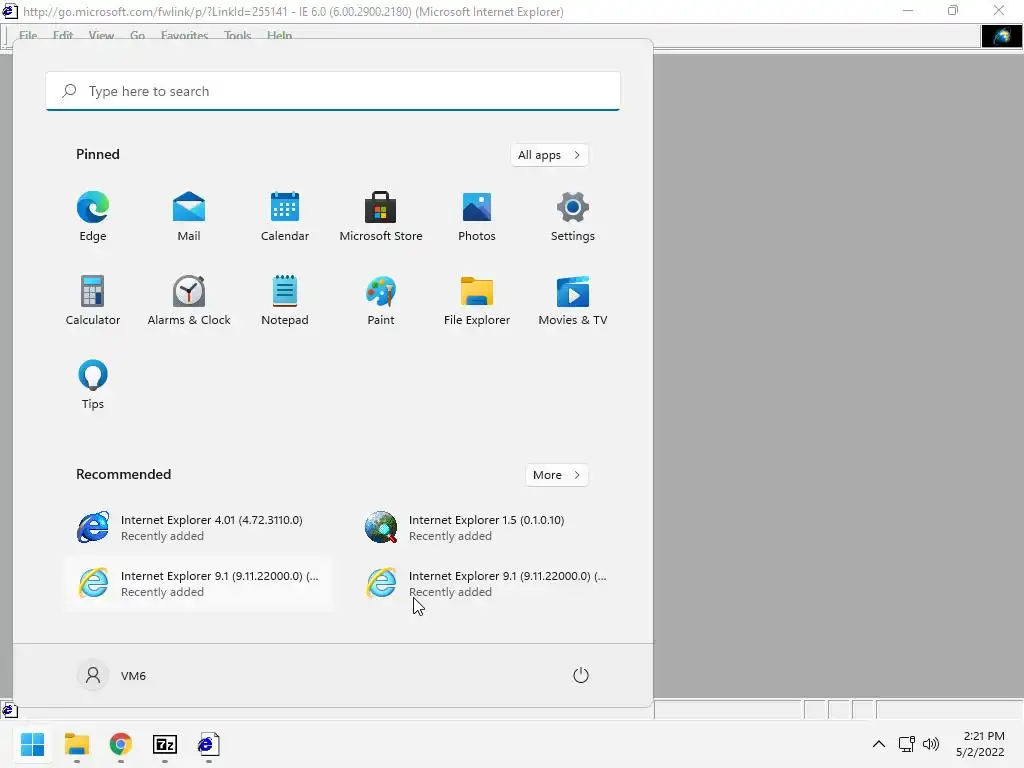Screen dimensions: 1024x768
Task: Open the Paint app
Action: click(381, 300)
